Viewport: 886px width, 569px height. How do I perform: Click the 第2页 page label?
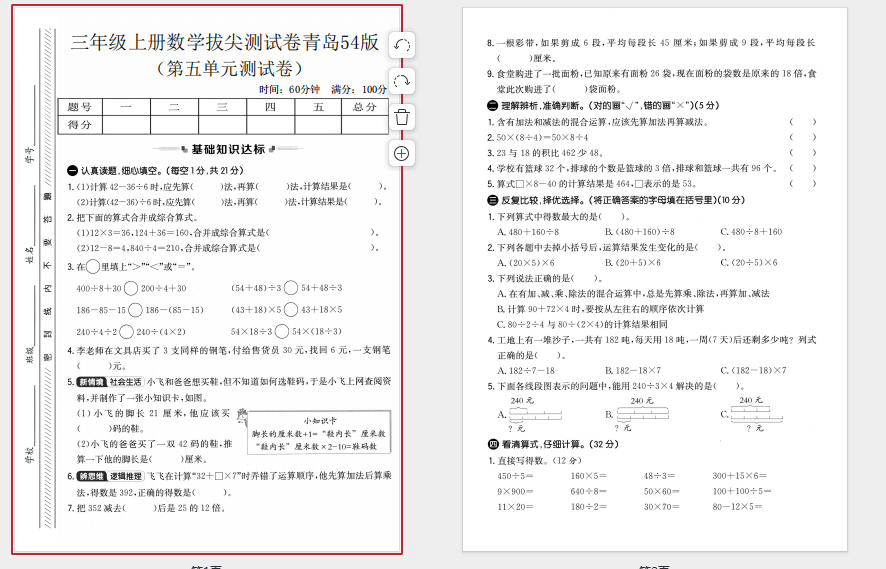(x=654, y=566)
